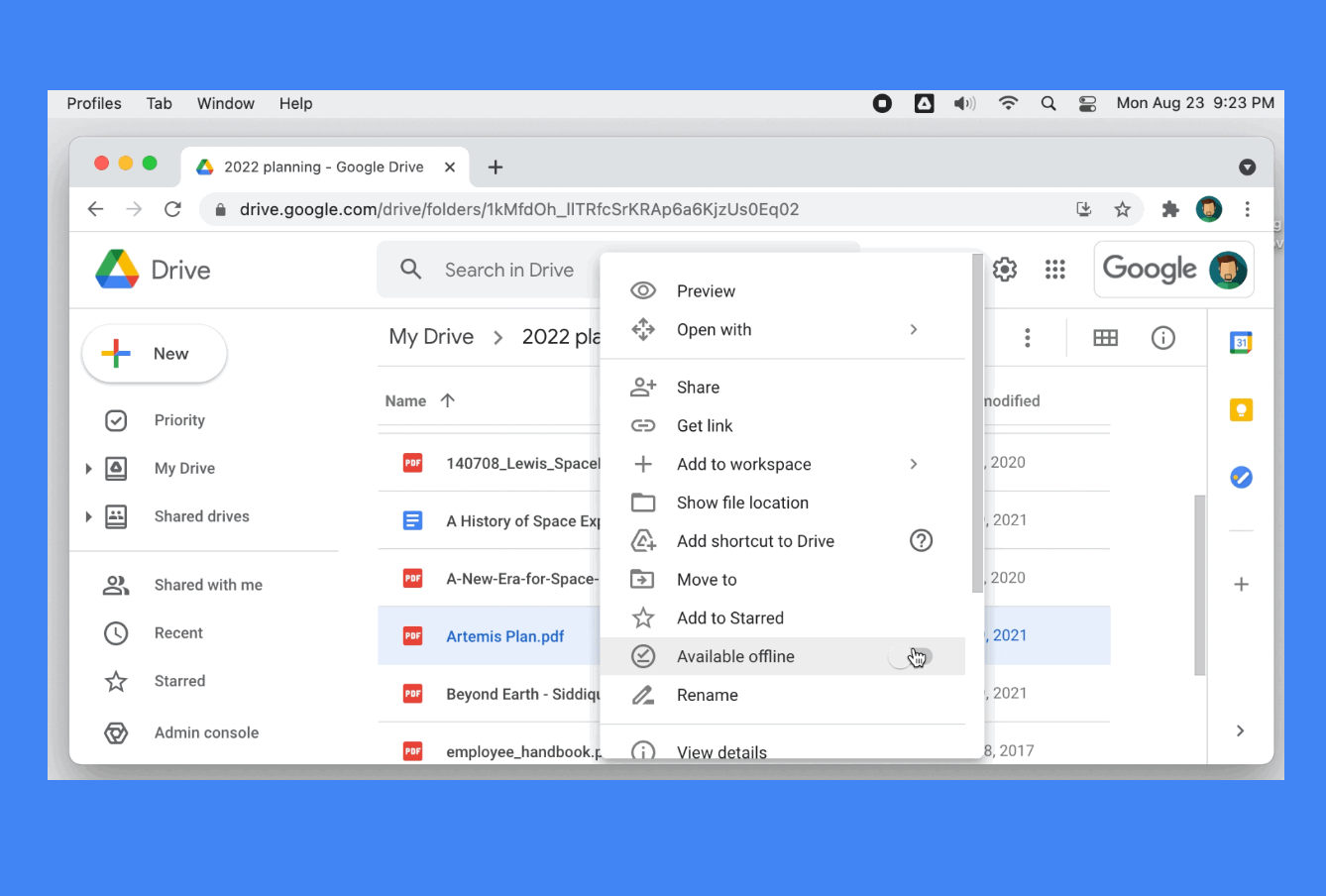Expand the Shared drives tree arrow
The height and width of the screenshot is (896, 1326).
coord(88,516)
